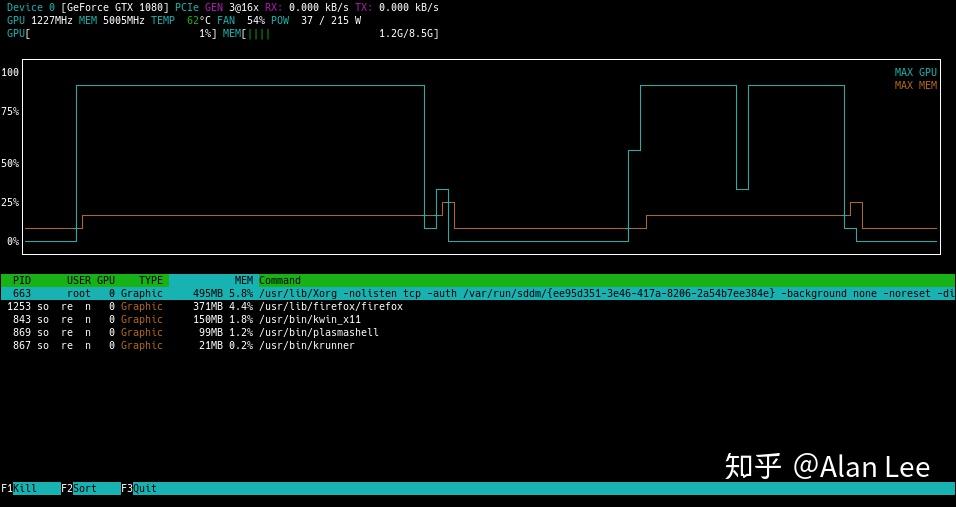Click the 1.2% memory percentage of plasmashell
The width and height of the screenshot is (956, 507).
tap(241, 332)
